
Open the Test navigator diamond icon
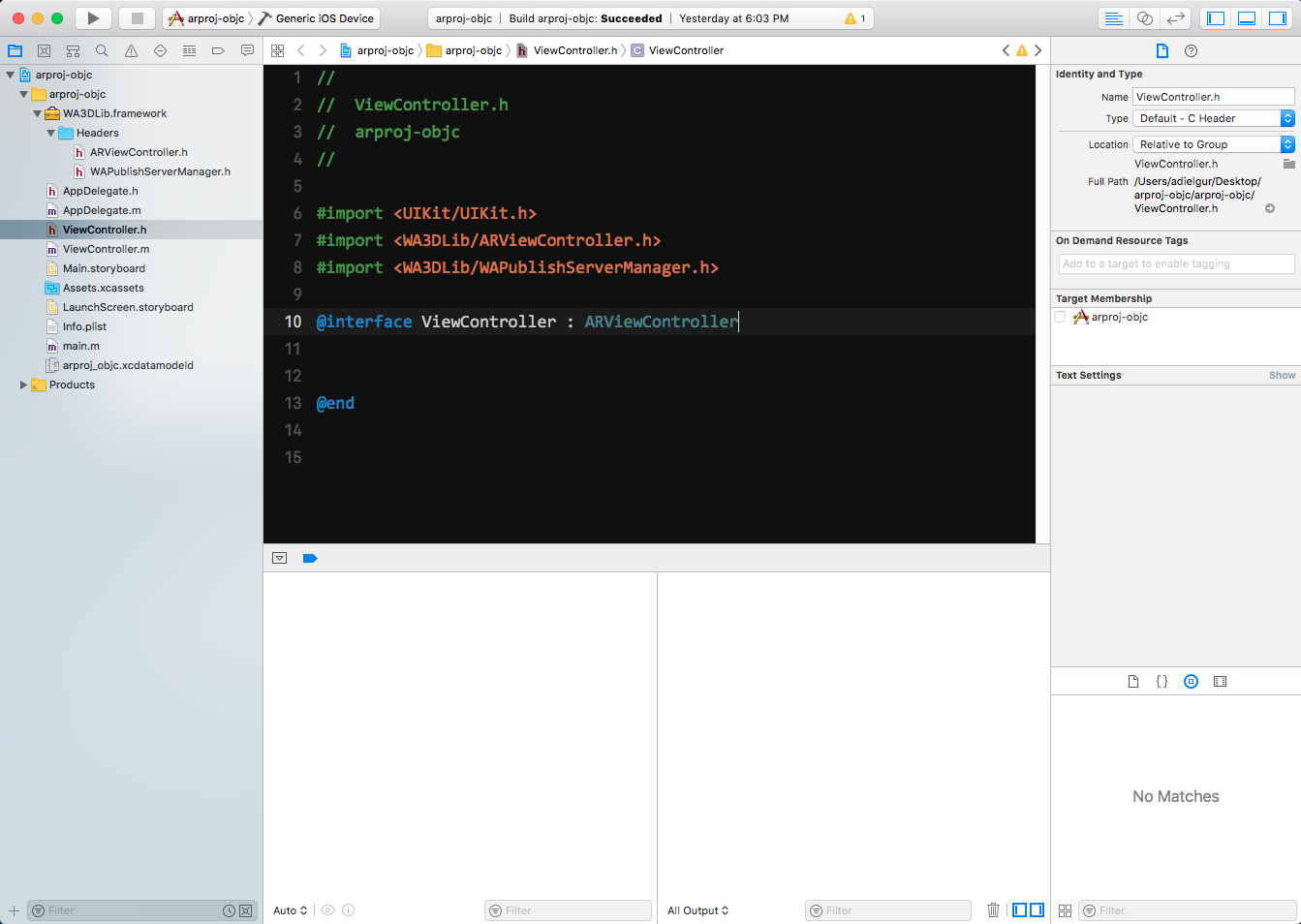pos(160,50)
